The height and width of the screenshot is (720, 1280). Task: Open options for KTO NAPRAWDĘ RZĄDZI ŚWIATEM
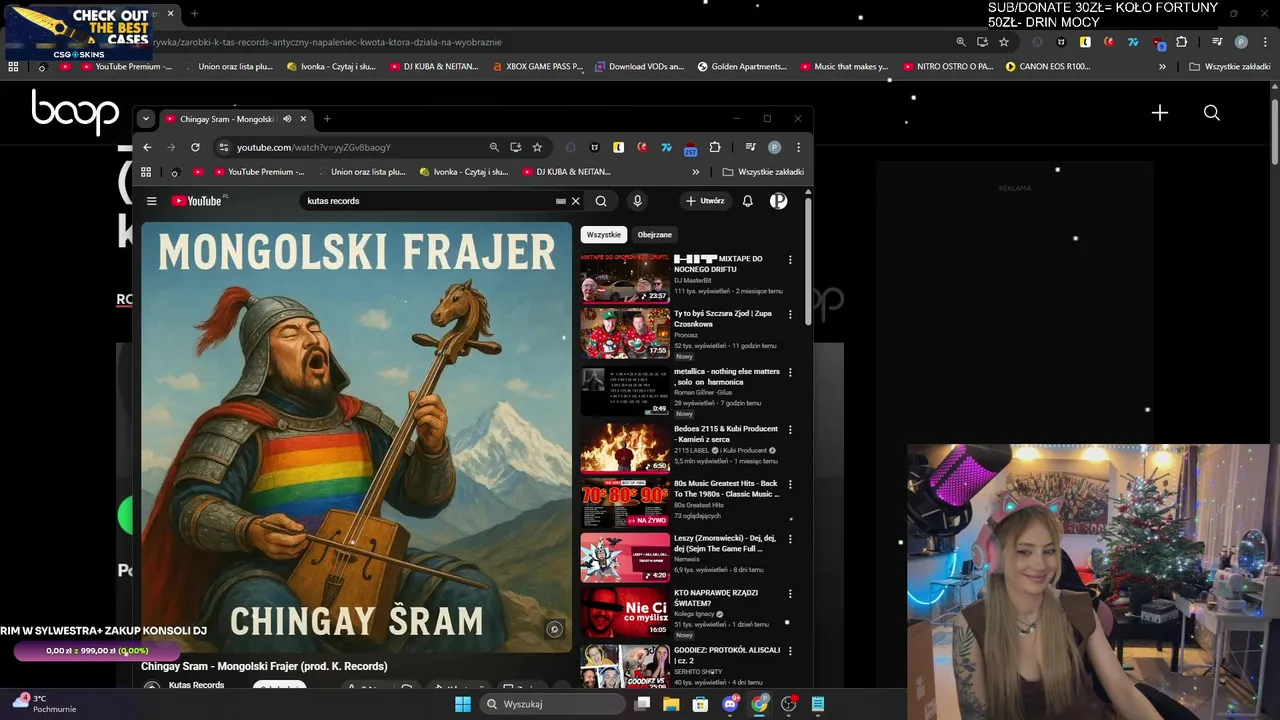(790, 593)
